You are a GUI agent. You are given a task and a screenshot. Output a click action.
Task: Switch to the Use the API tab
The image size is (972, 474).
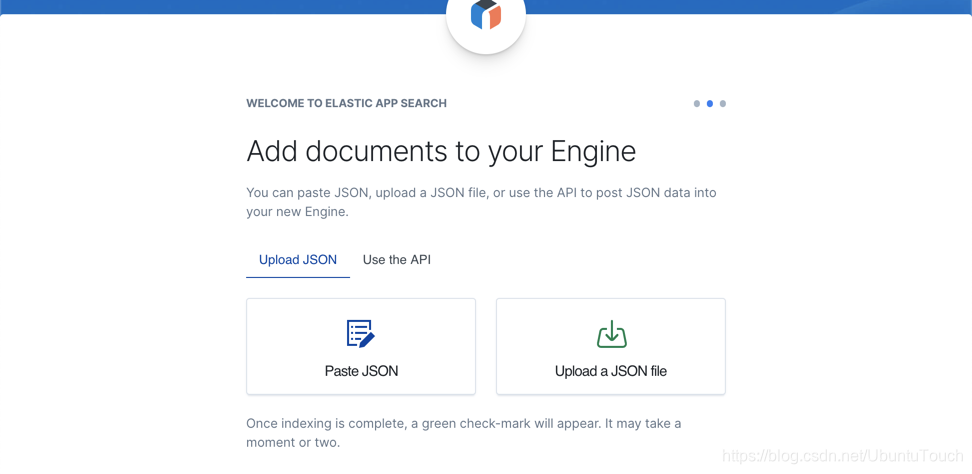click(397, 260)
